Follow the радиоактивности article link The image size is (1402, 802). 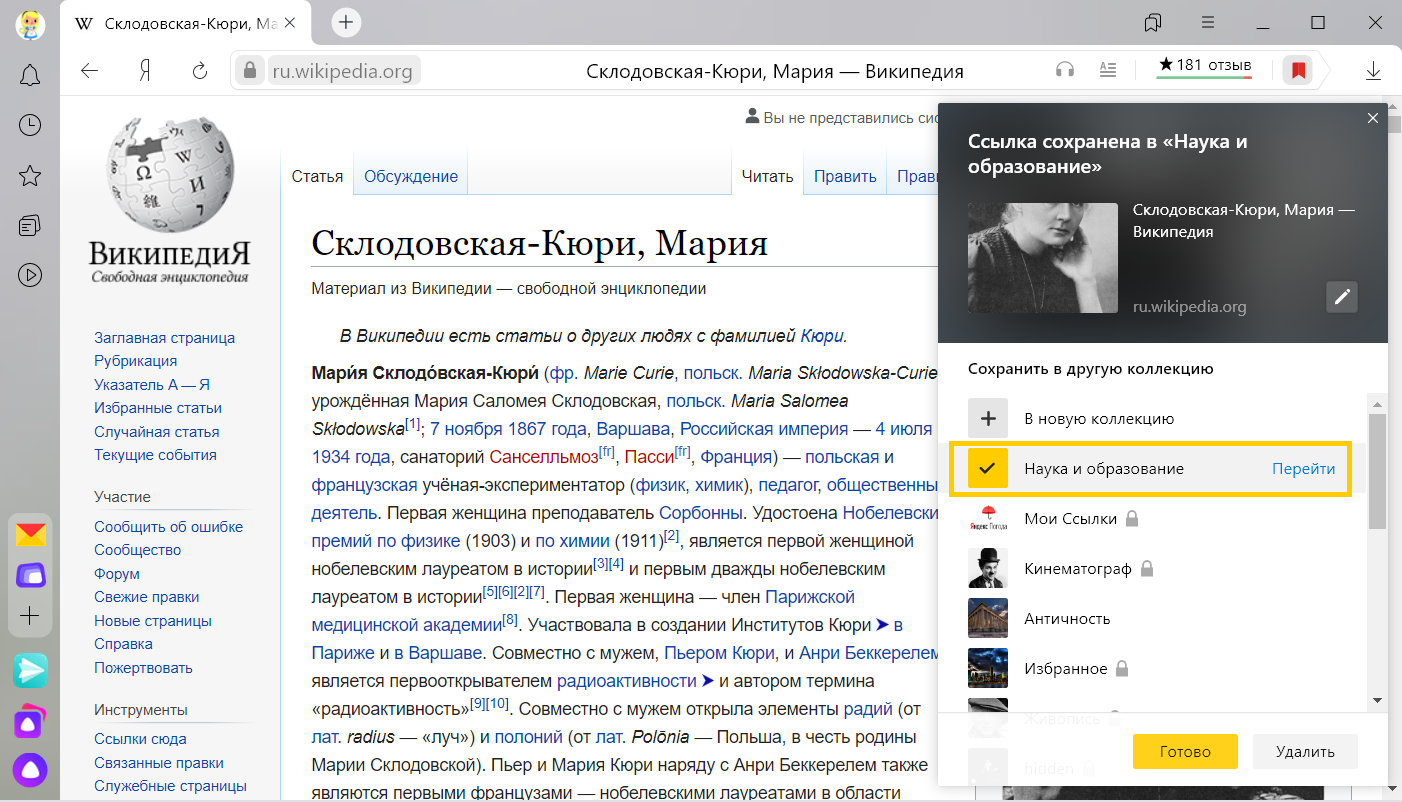[x=626, y=681]
